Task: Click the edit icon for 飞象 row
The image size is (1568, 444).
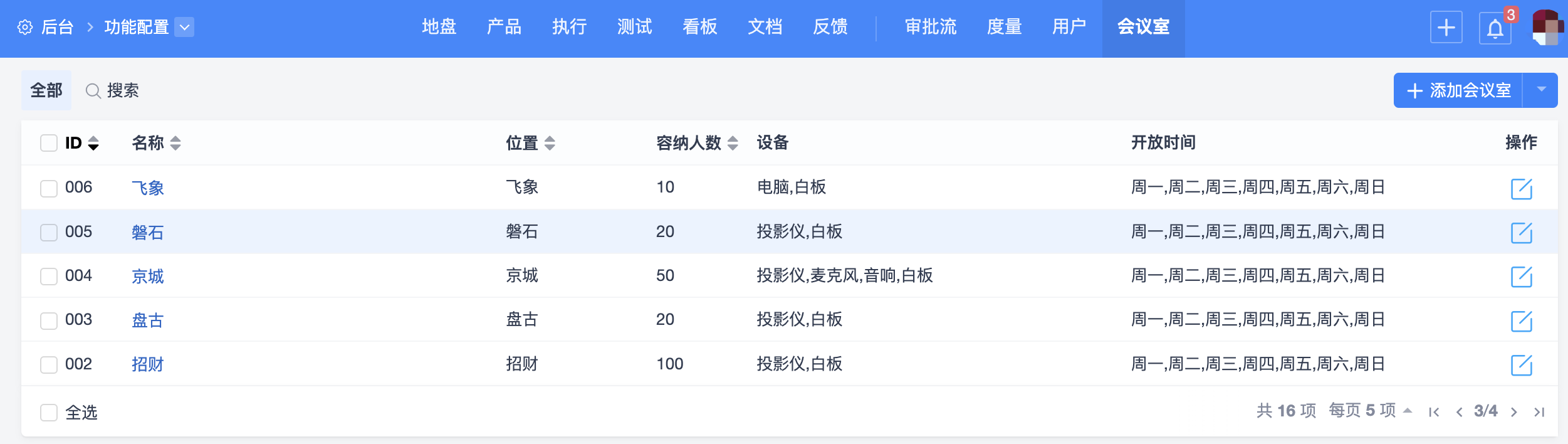Action: [x=1521, y=188]
